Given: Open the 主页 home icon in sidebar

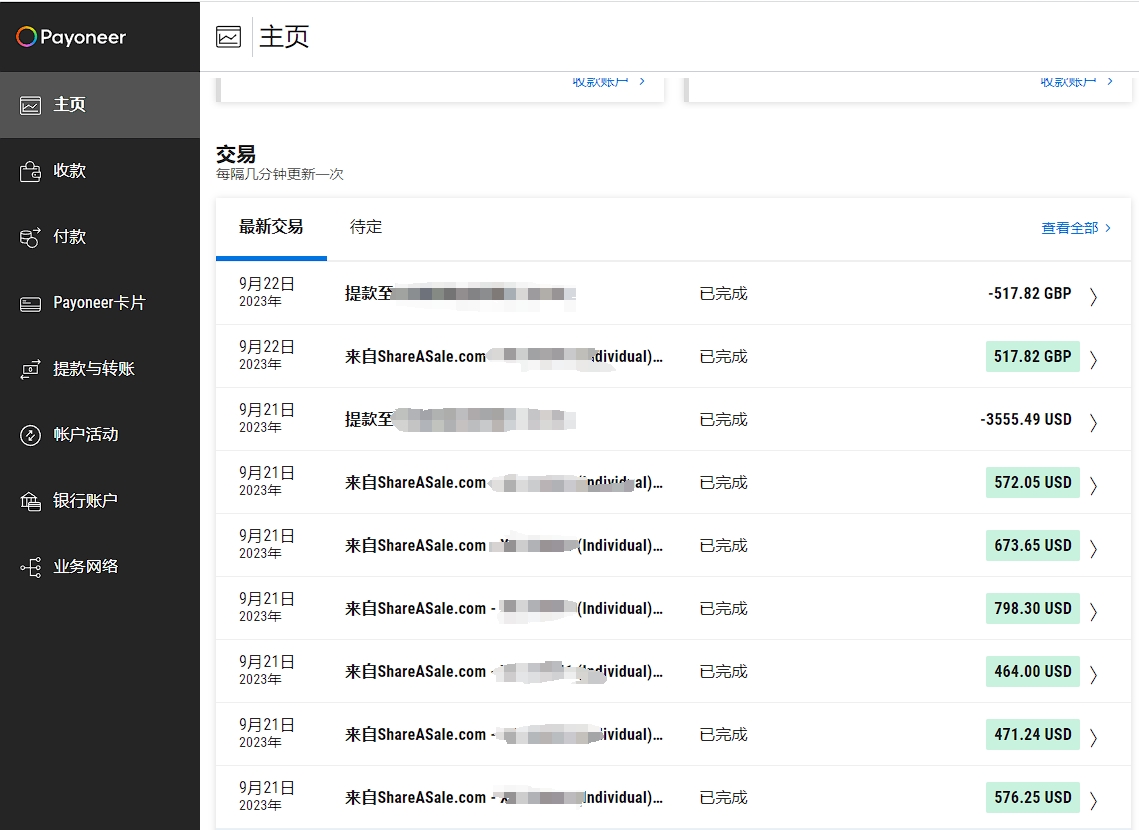Looking at the screenshot, I should [31, 106].
